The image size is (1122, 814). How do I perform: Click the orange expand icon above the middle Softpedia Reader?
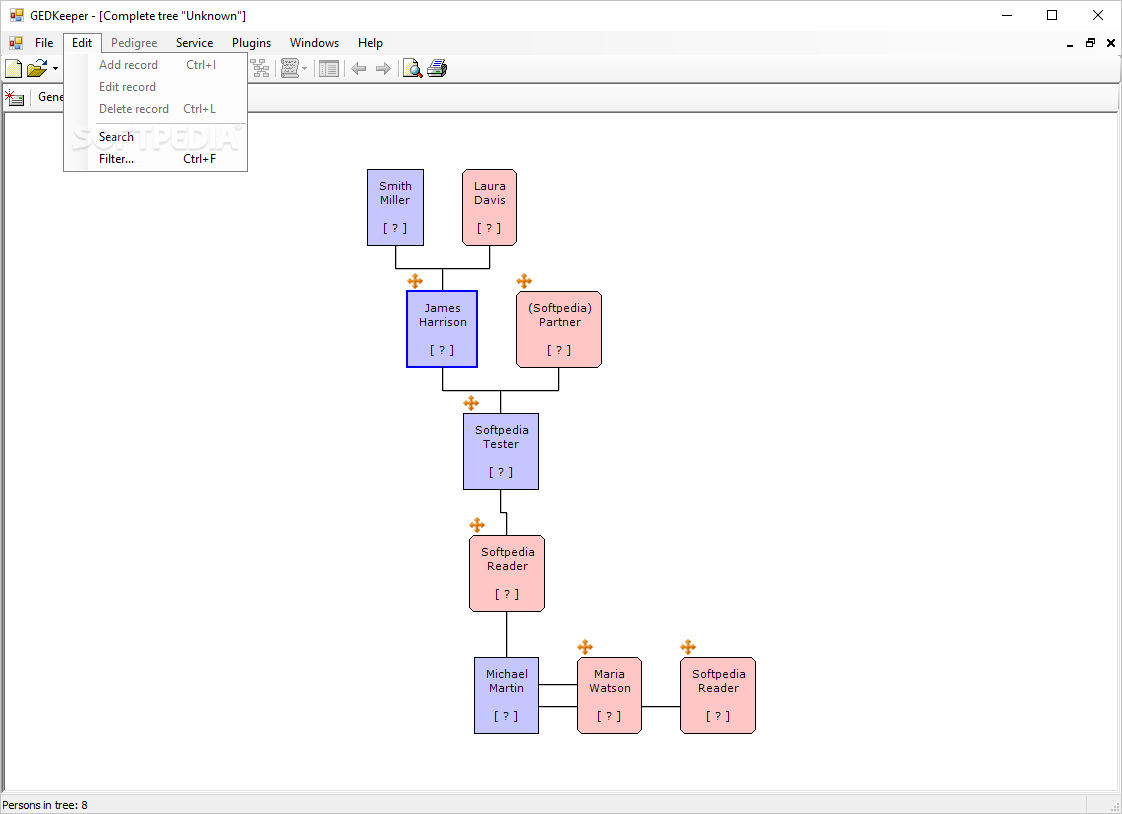(477, 526)
